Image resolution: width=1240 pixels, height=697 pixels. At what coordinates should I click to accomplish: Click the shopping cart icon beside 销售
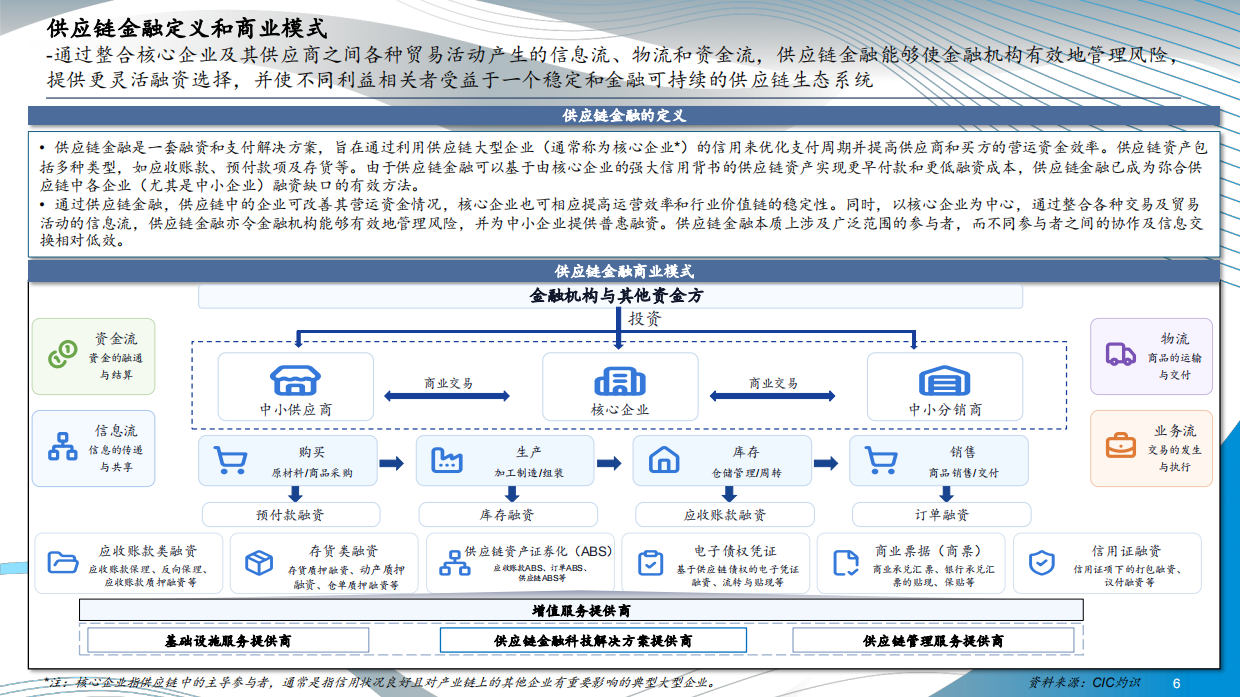click(881, 461)
